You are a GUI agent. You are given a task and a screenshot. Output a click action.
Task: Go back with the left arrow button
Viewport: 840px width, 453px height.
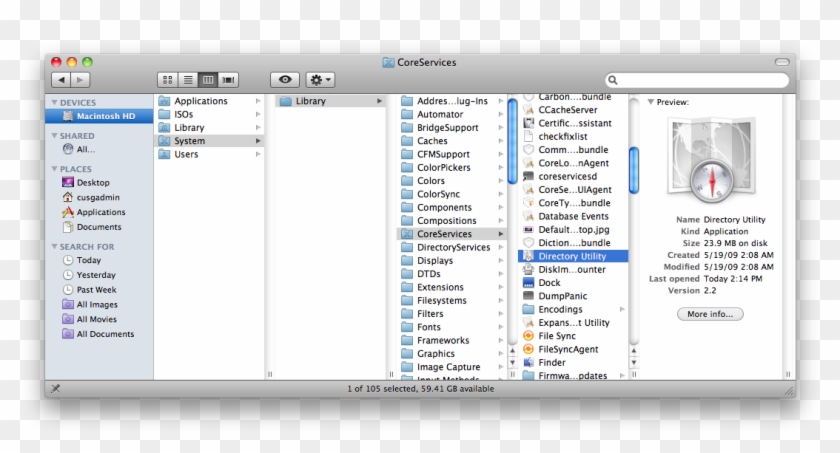pos(61,80)
